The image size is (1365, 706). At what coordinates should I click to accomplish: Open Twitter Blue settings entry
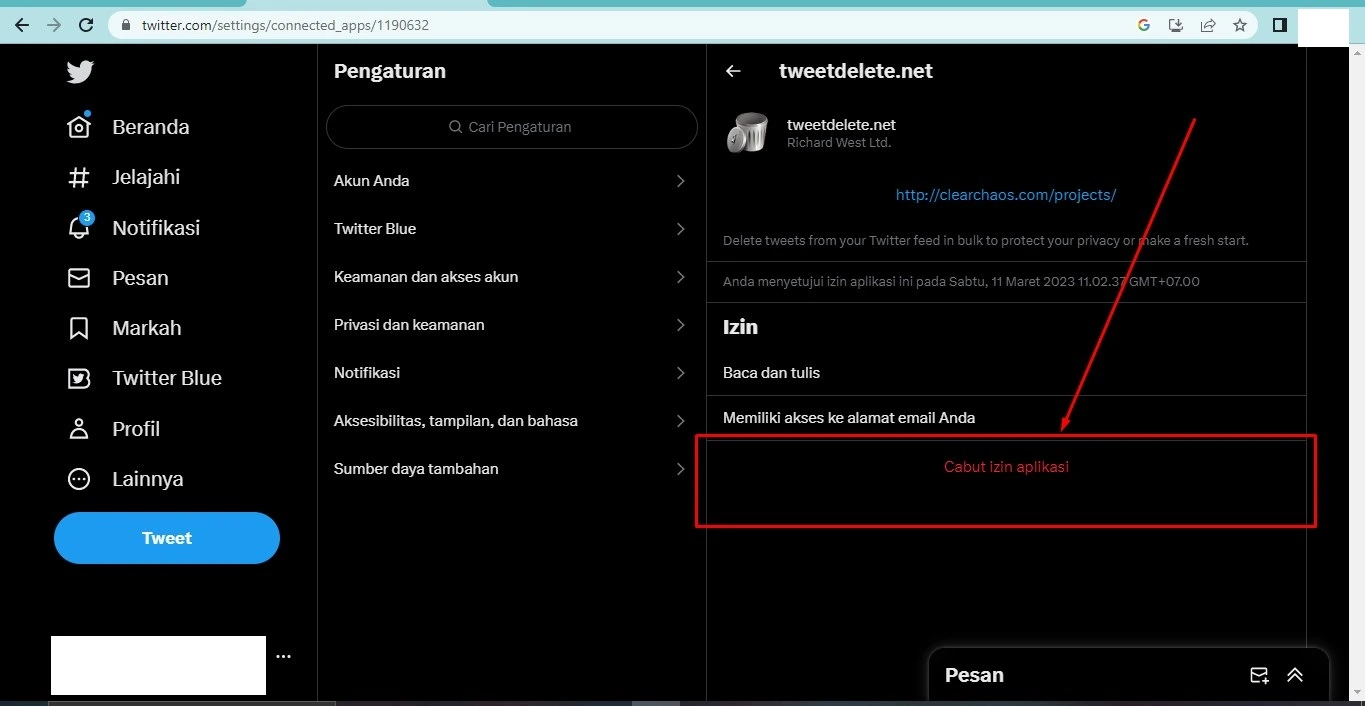[x=511, y=229]
